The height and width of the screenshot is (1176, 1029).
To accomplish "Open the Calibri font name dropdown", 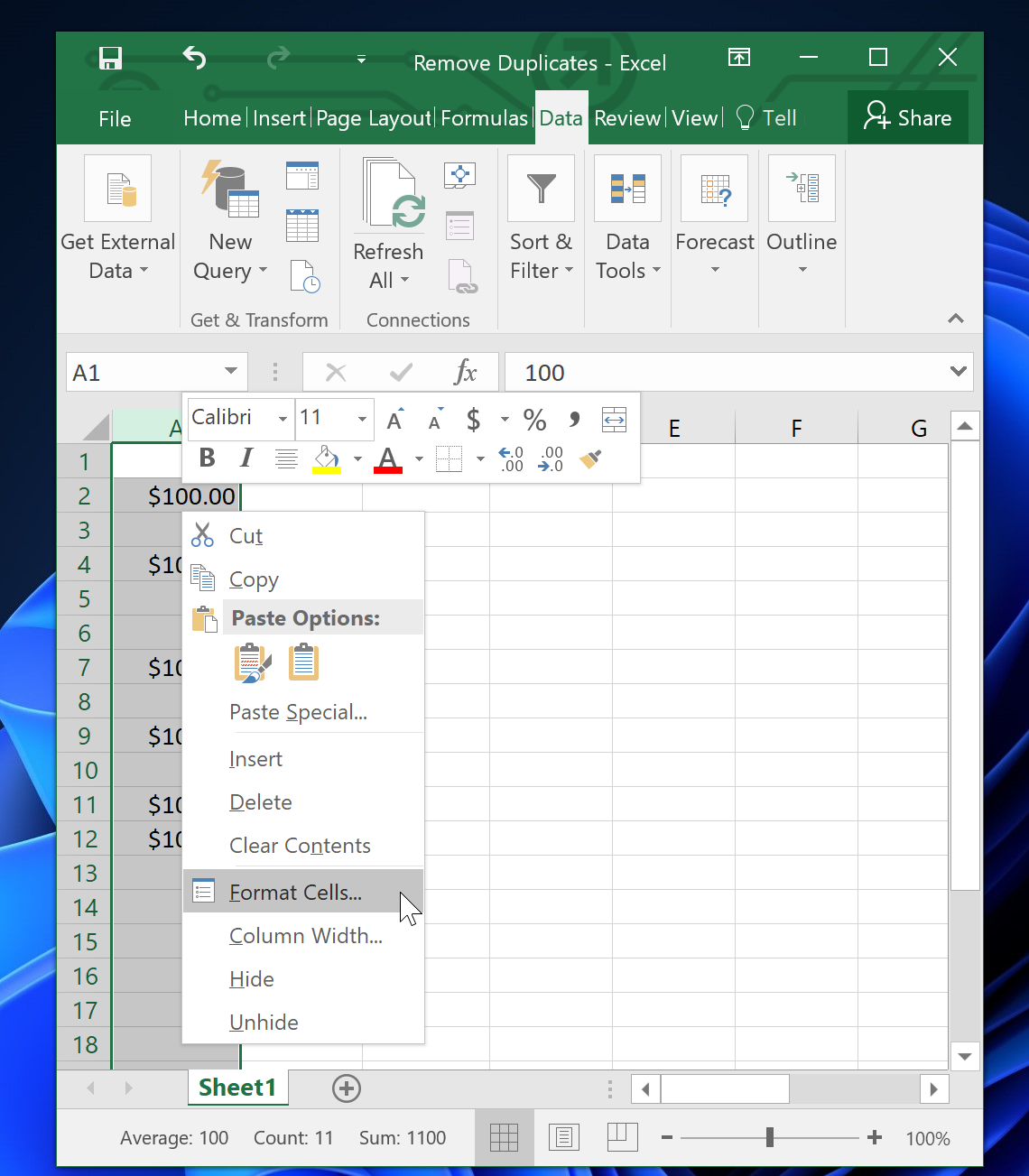I will pos(283,419).
